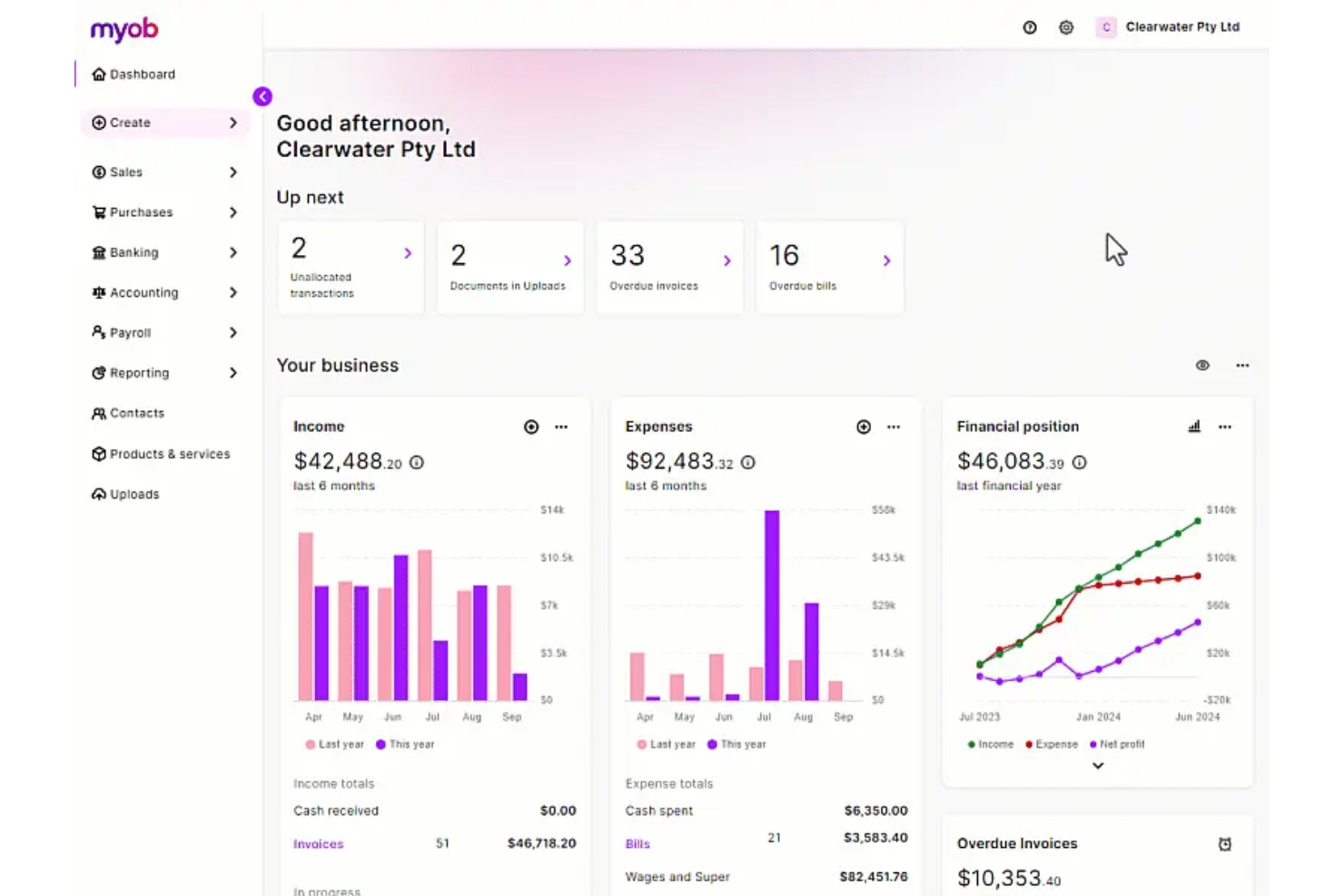The height and width of the screenshot is (896, 1344).
Task: Toggle Net profit series in Financial position legend
Action: (x=1117, y=744)
